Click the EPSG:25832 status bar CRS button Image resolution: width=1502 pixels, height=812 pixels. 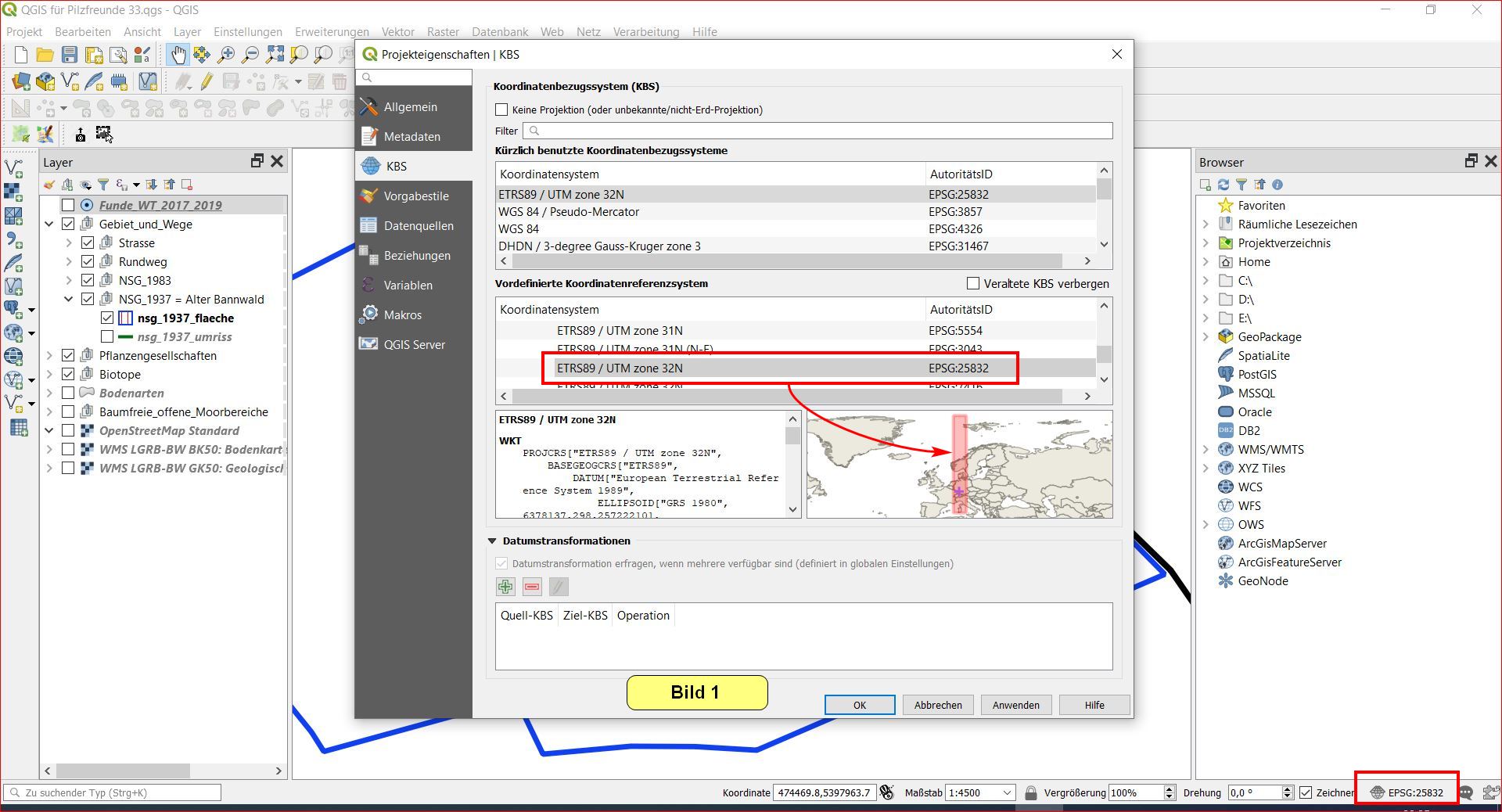pyautogui.click(x=1407, y=792)
